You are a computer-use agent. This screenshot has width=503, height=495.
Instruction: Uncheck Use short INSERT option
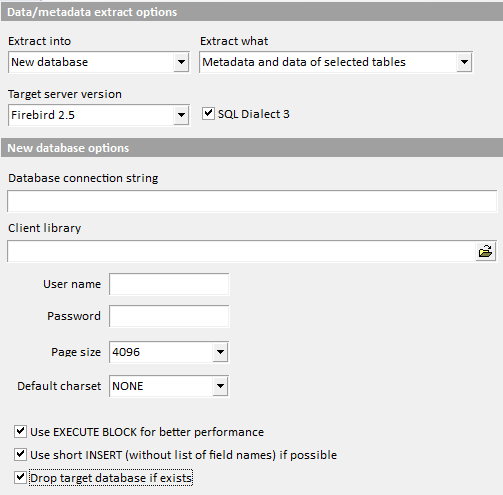(20, 454)
